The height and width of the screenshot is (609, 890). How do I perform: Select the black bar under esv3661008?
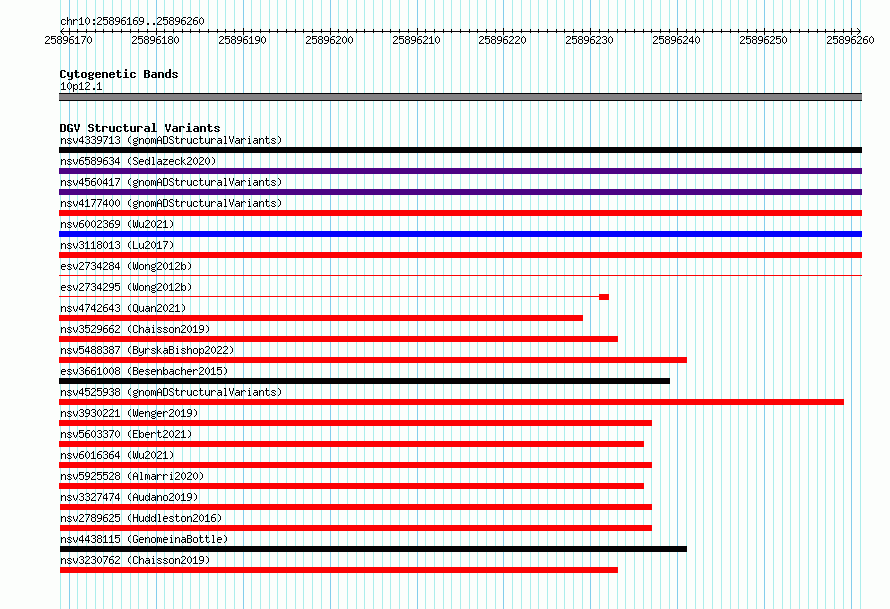(x=364, y=381)
